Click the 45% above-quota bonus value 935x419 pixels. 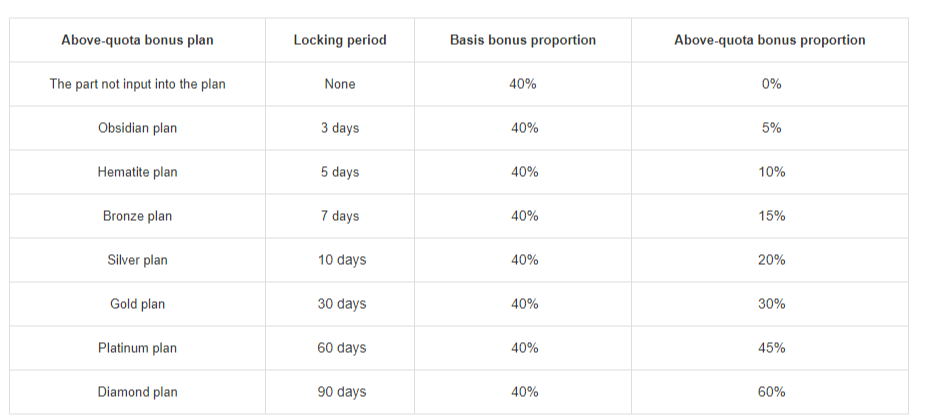point(771,348)
